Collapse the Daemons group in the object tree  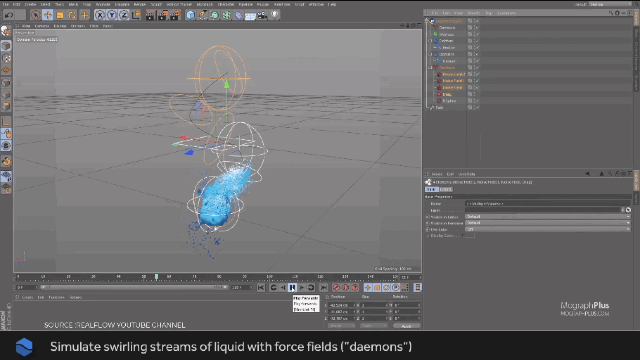click(x=430, y=68)
